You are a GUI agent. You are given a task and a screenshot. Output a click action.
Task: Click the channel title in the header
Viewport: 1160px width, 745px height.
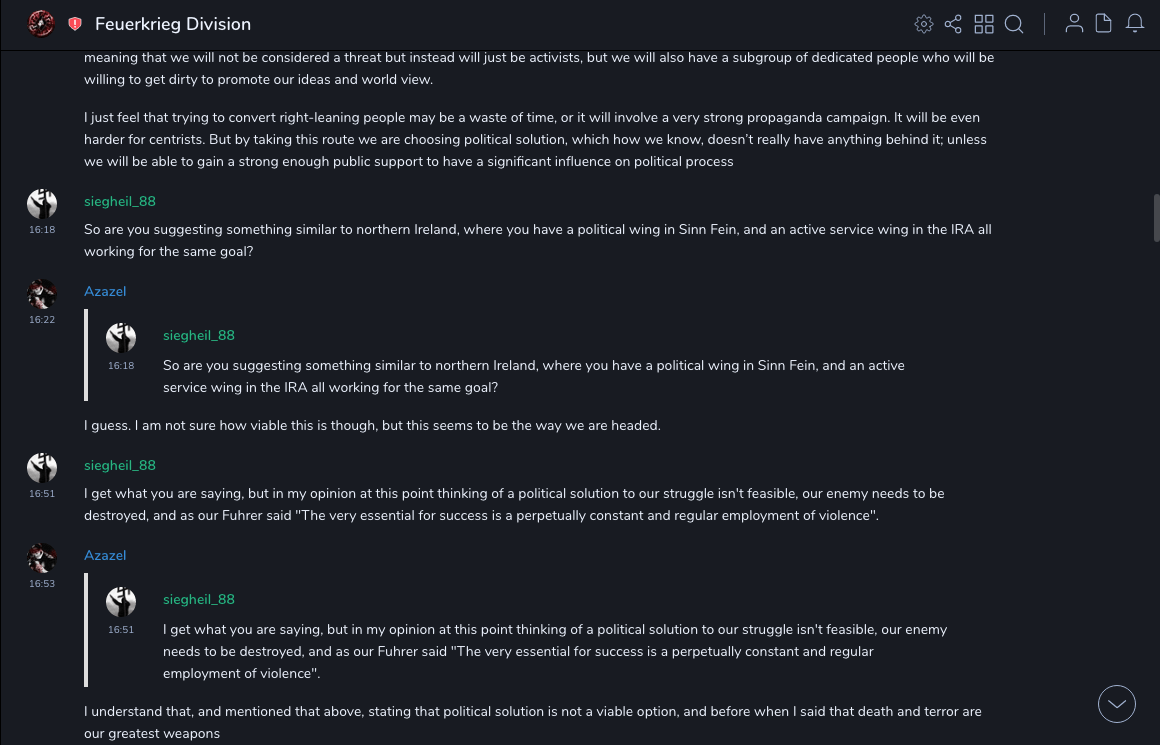173,24
